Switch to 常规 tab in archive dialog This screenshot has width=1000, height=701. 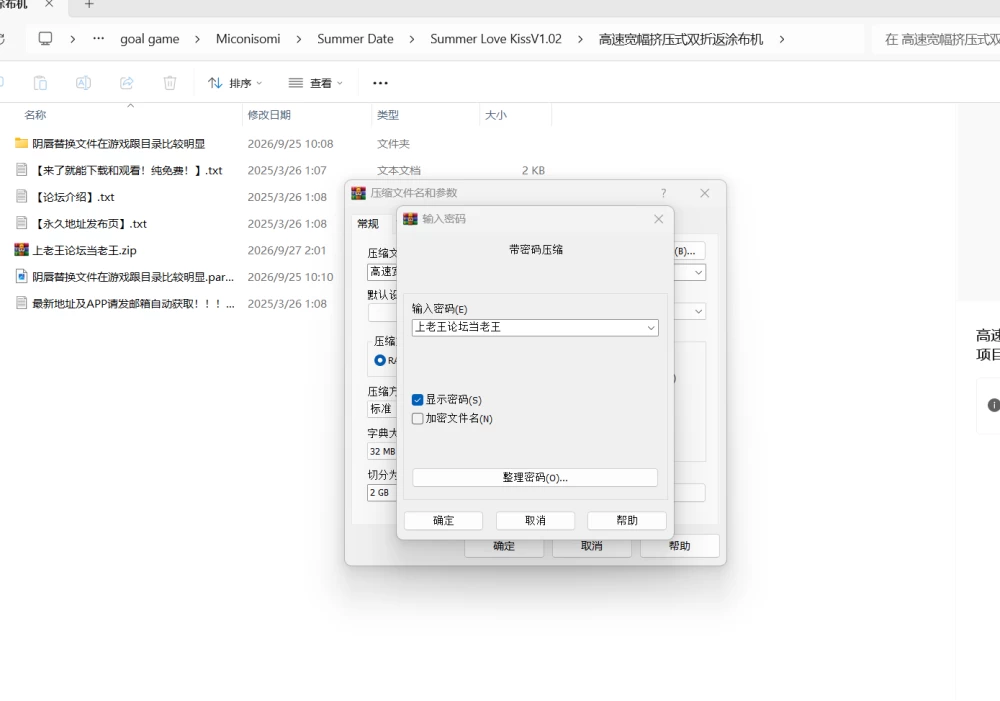(368, 223)
